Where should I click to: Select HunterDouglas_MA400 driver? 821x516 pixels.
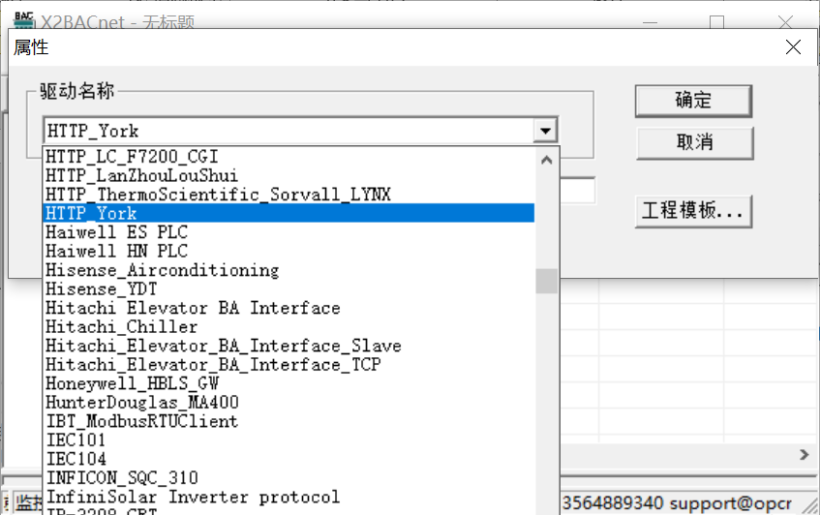click(289, 402)
